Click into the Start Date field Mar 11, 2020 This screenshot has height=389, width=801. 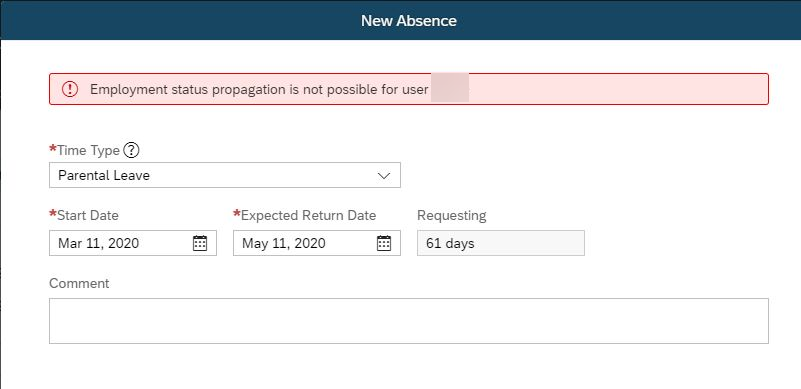pyautogui.click(x=133, y=243)
